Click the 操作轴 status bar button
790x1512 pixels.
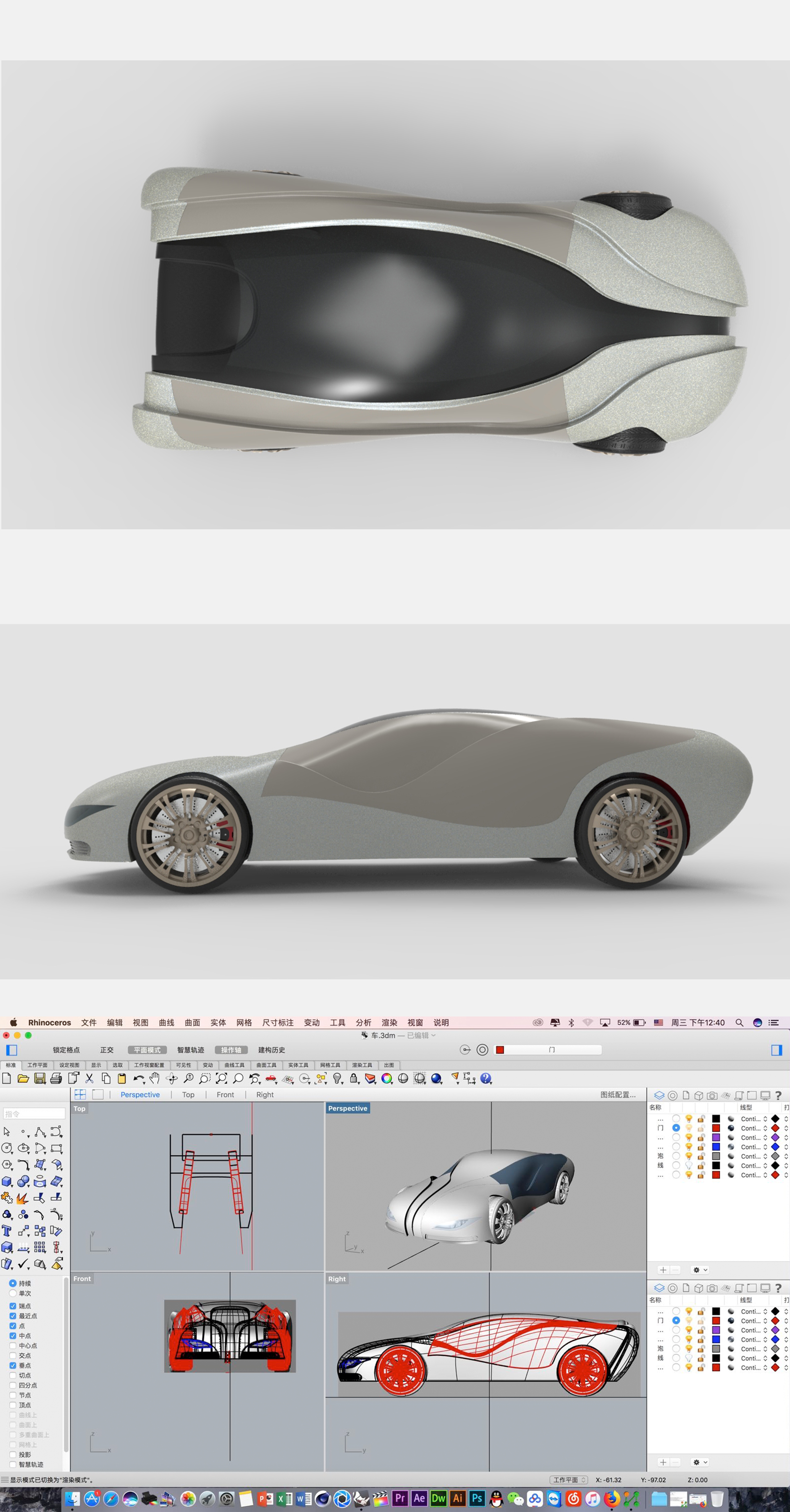pyautogui.click(x=231, y=1050)
